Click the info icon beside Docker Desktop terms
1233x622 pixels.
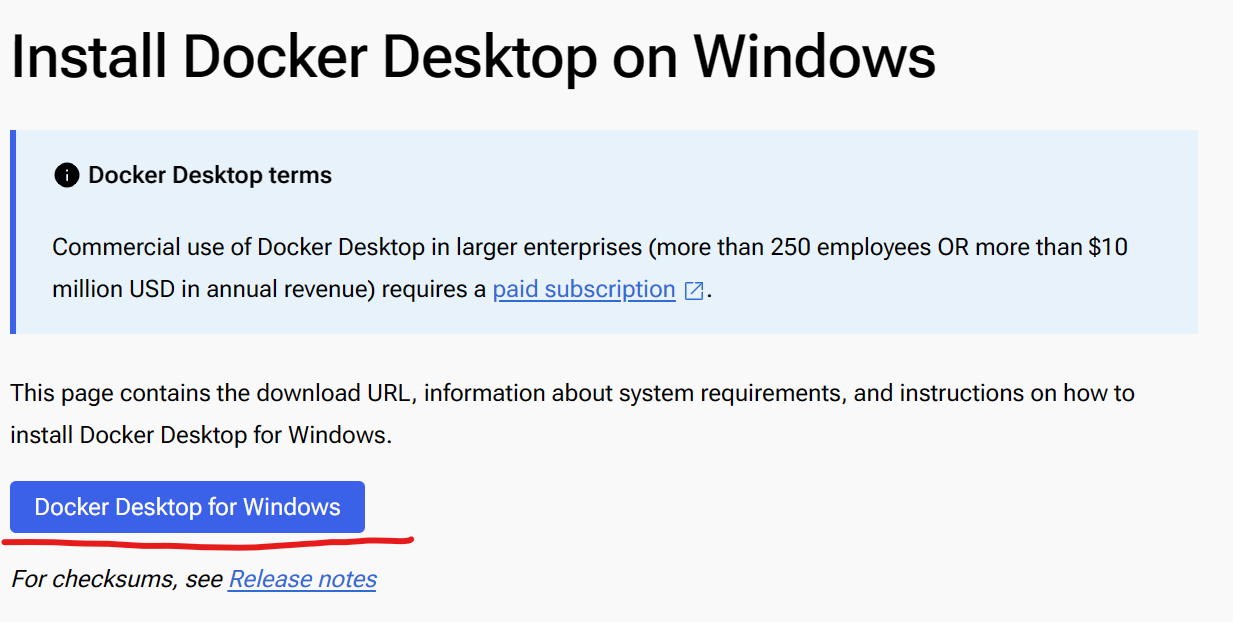[x=66, y=176]
